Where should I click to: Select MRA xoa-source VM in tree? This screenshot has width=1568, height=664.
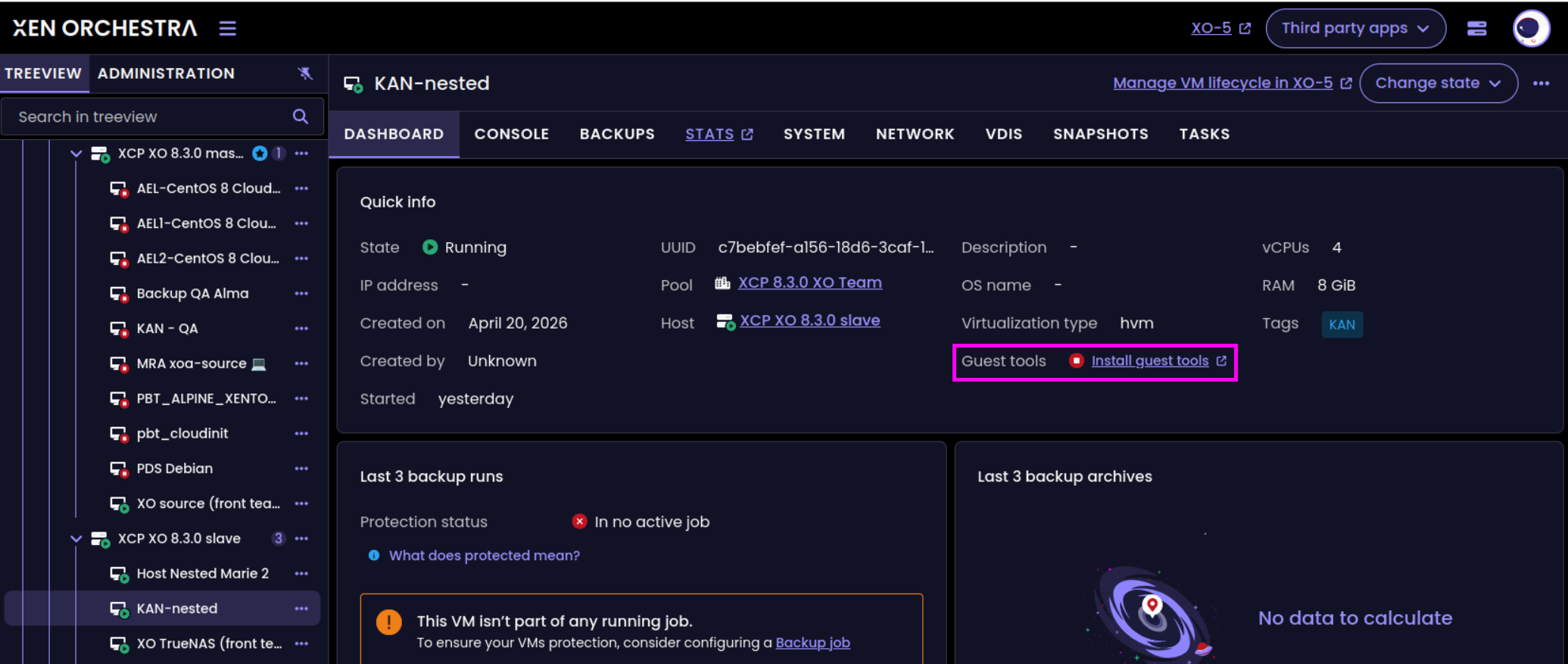(201, 363)
